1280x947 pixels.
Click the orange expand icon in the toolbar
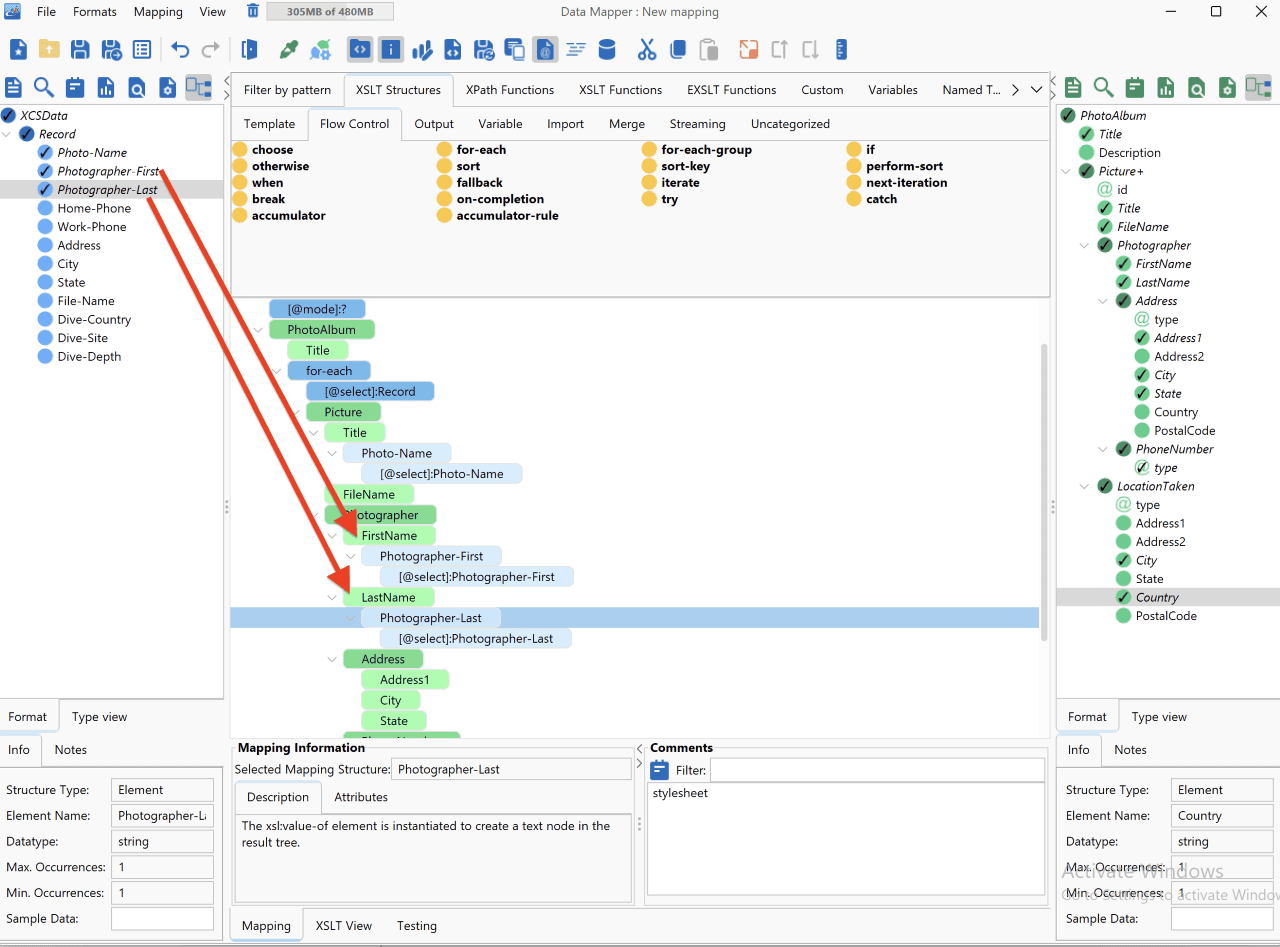(x=749, y=49)
